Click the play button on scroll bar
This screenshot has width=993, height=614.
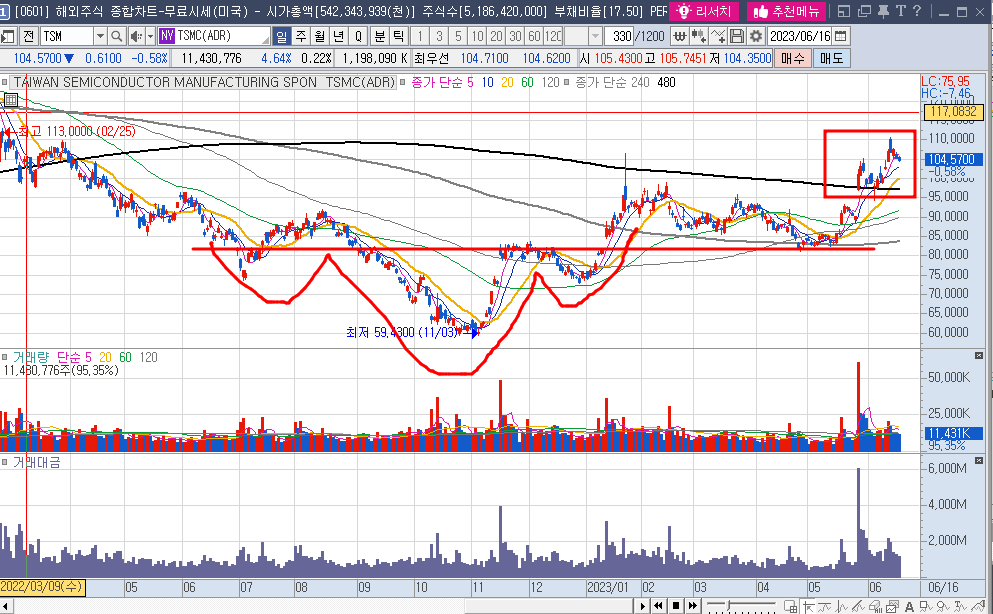642,606
